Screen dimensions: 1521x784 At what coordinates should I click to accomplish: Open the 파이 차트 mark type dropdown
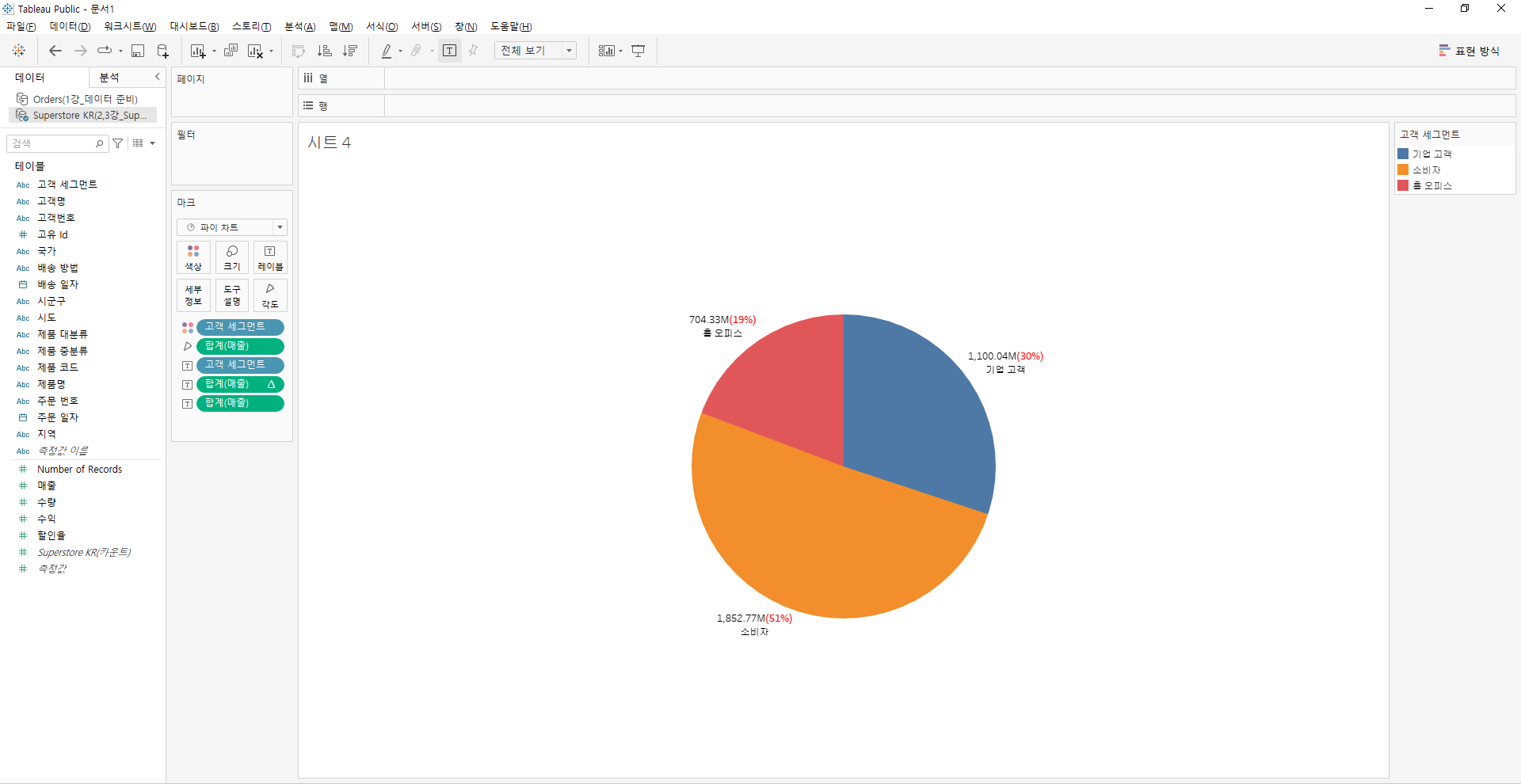tap(232, 227)
